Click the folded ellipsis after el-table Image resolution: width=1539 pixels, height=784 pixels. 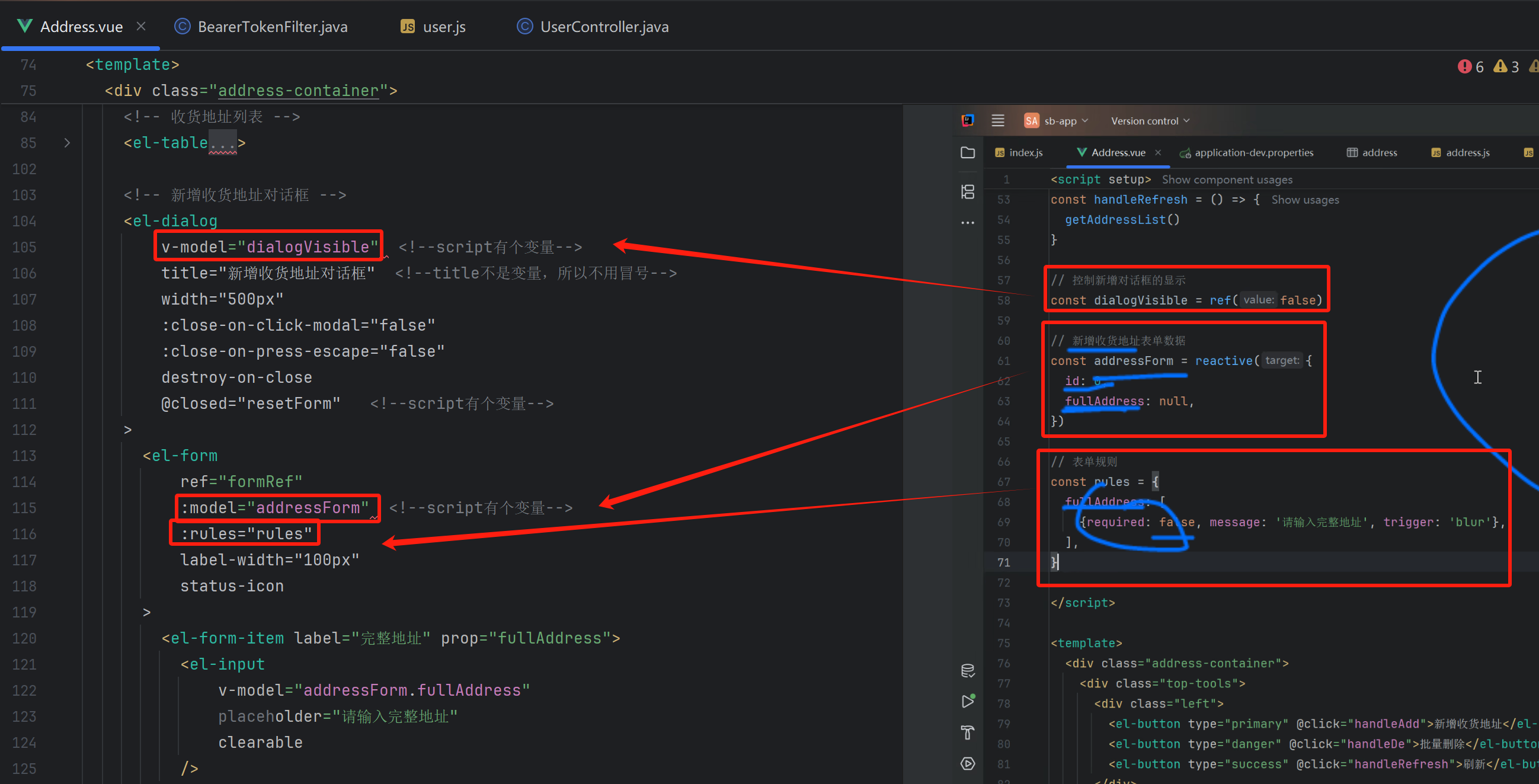click(x=223, y=143)
